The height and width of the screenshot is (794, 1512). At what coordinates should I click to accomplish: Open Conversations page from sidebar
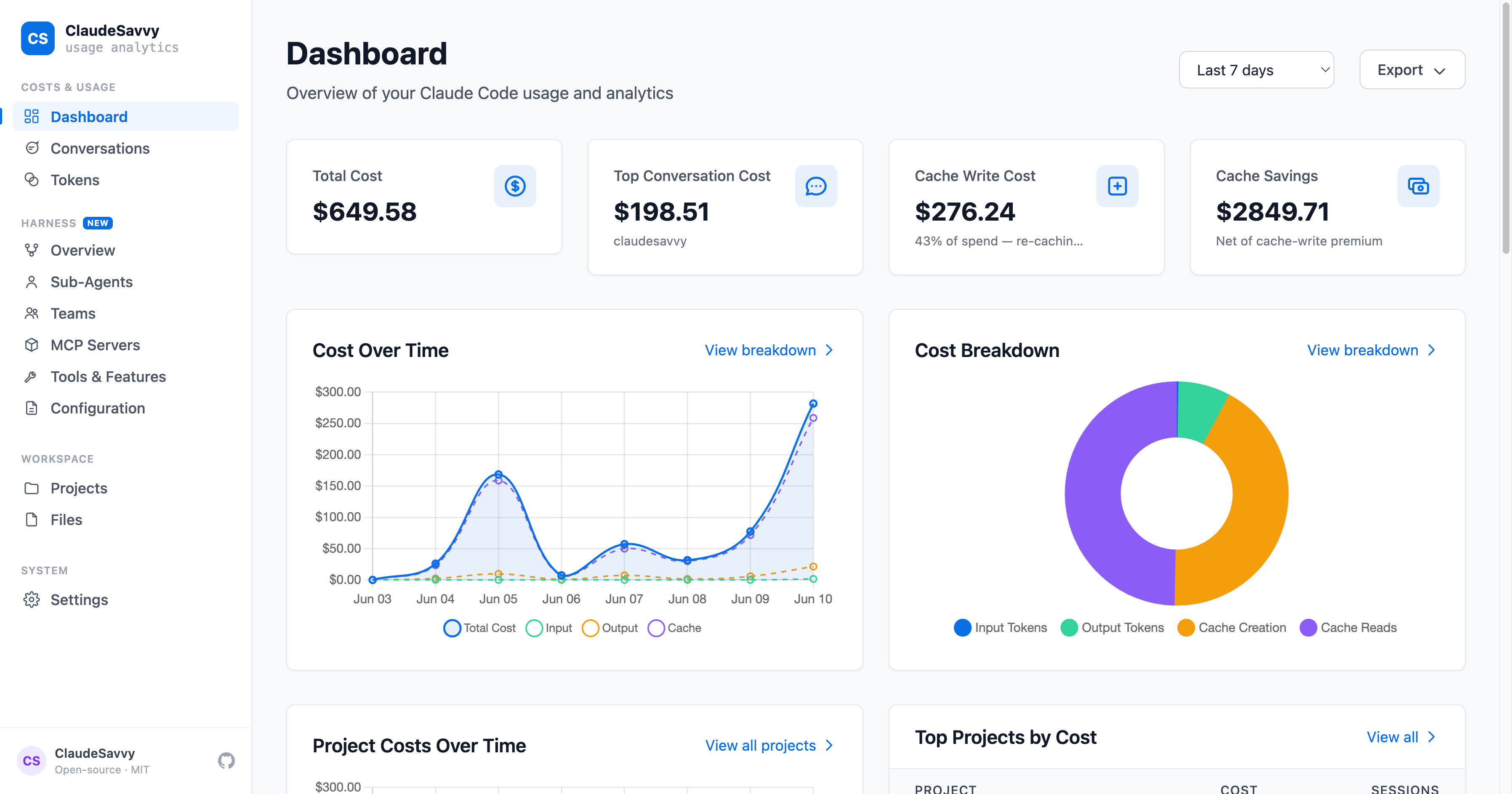pos(125,148)
